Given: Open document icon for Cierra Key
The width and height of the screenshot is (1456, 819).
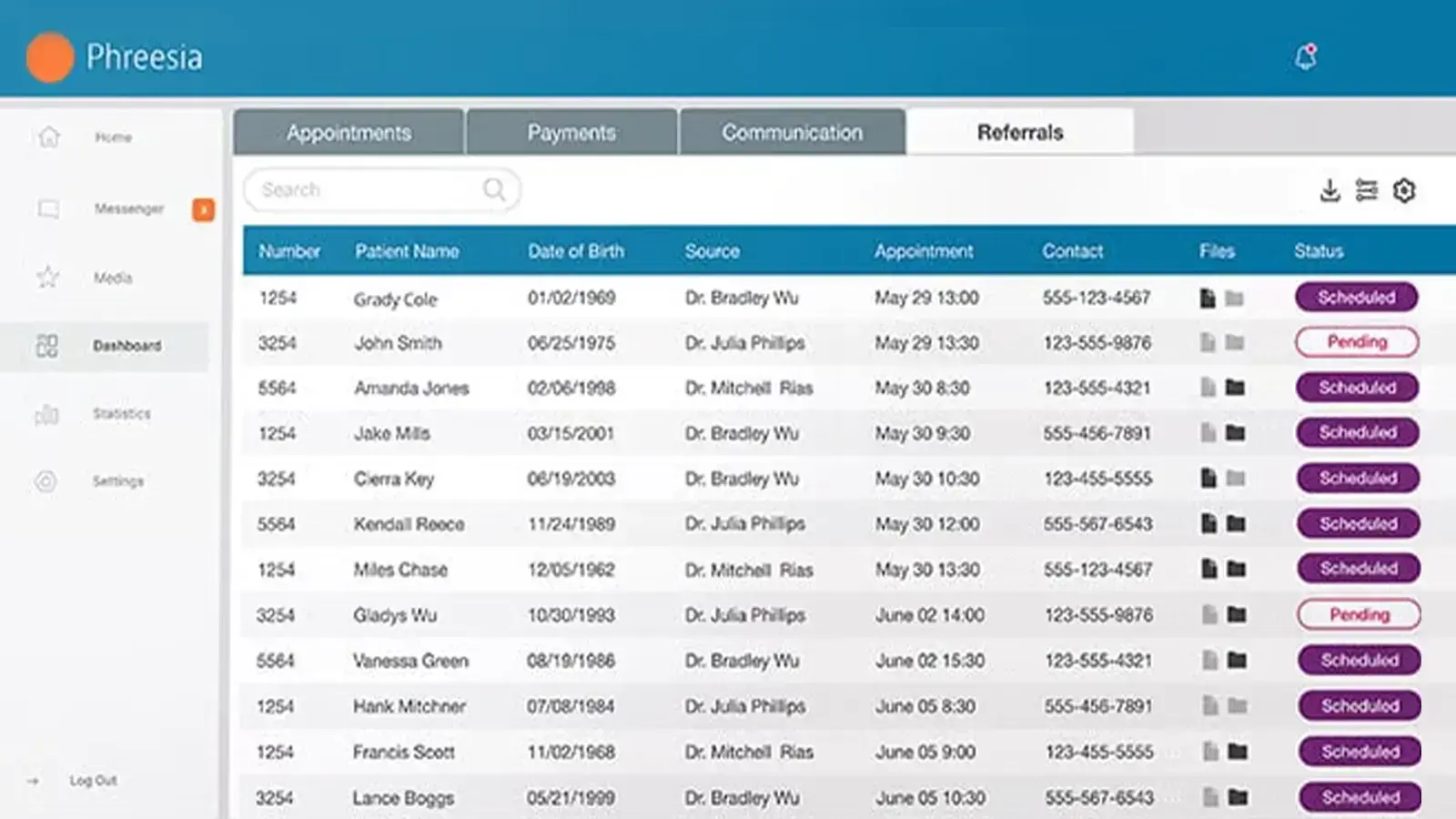Looking at the screenshot, I should (x=1208, y=478).
